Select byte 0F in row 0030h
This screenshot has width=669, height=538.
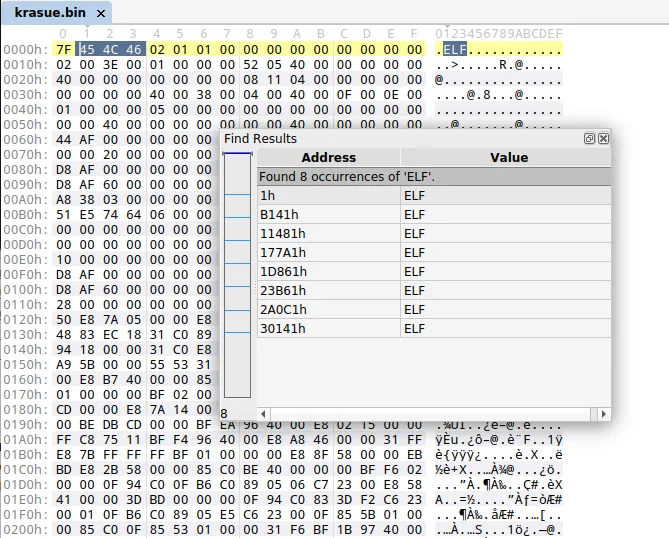[344, 95]
